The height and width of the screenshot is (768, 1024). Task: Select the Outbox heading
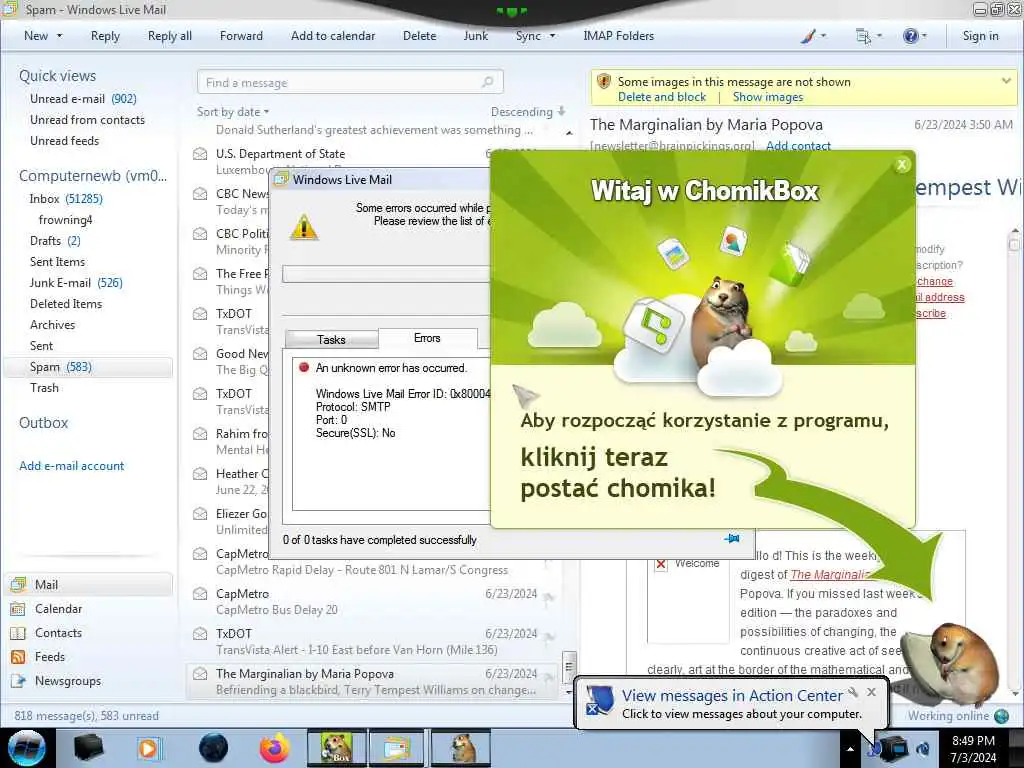[x=43, y=423]
